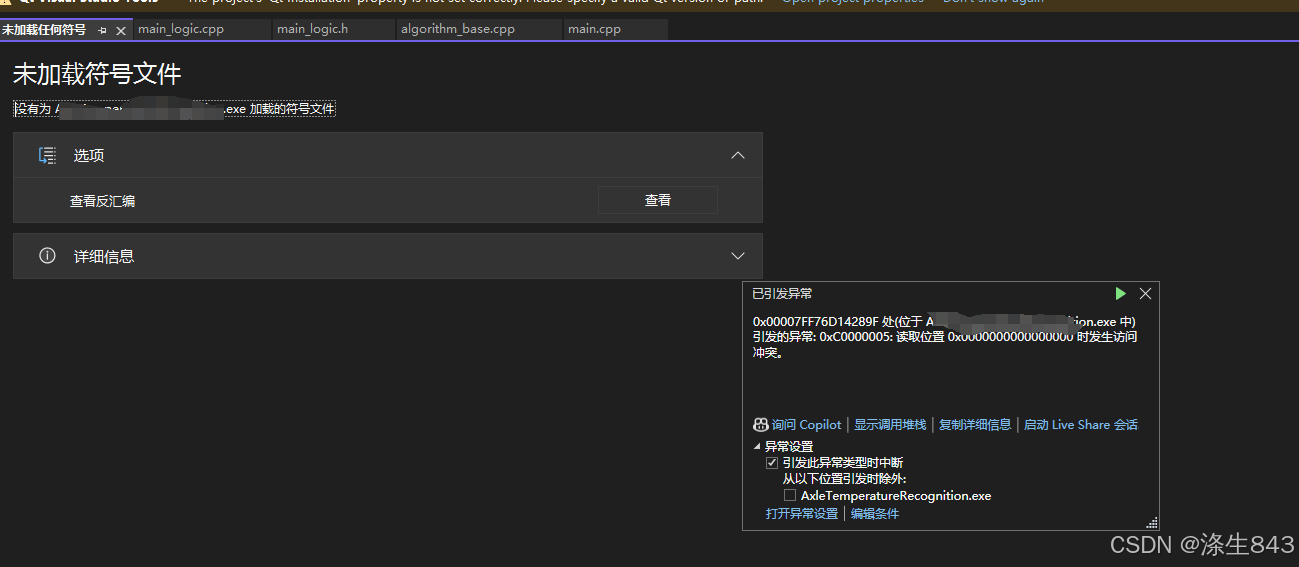Click the resize grip of exception popup

[1152, 522]
